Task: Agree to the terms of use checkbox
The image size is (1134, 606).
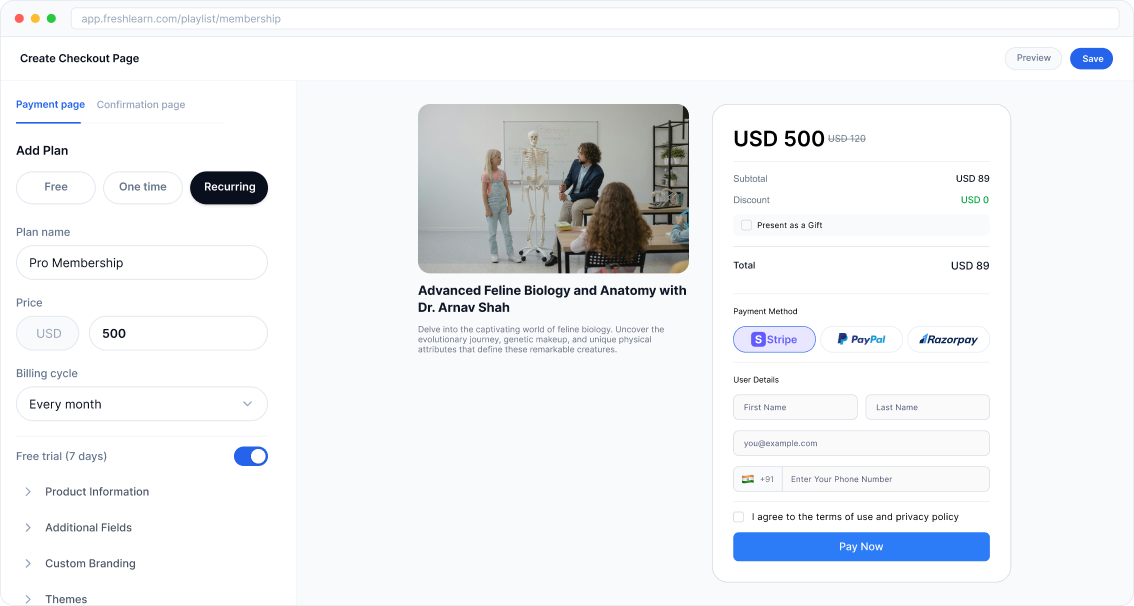Action: (738, 516)
